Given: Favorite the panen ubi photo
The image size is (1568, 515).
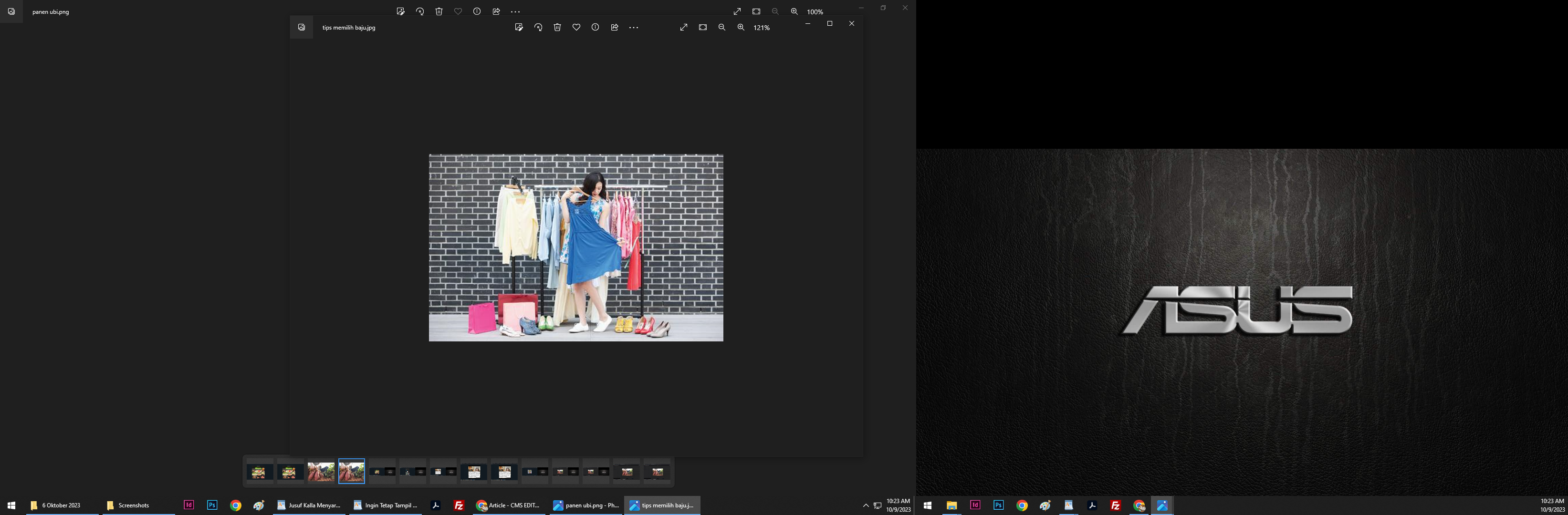Looking at the screenshot, I should pyautogui.click(x=459, y=11).
